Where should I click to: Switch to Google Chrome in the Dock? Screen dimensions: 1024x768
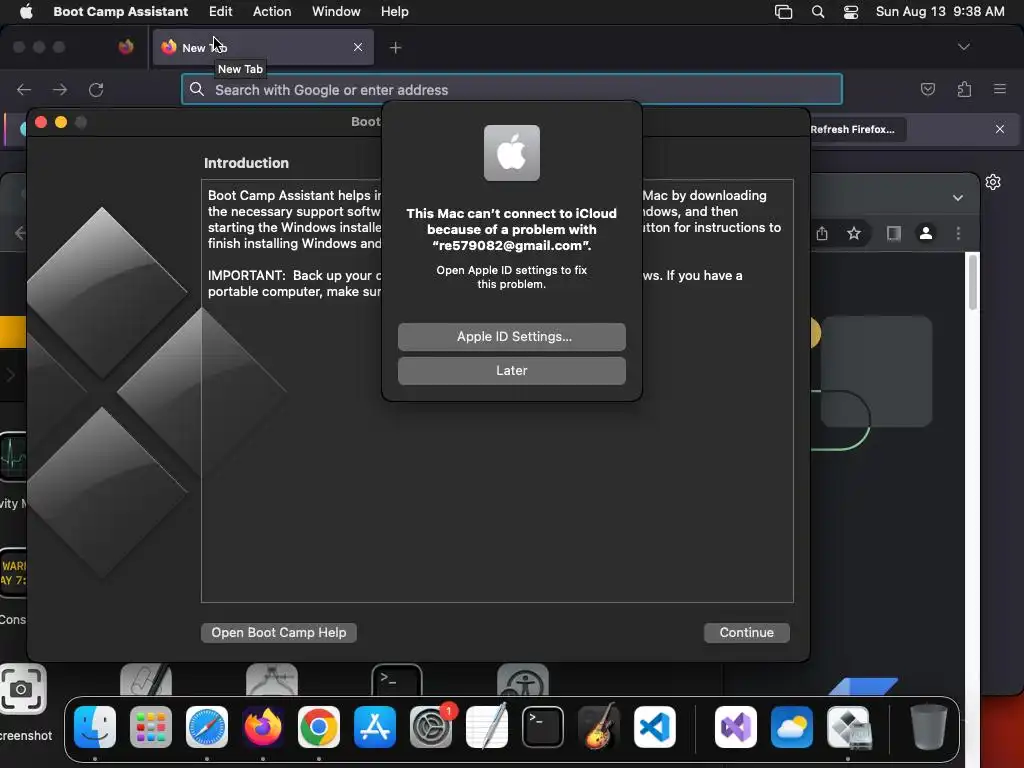pyautogui.click(x=319, y=727)
